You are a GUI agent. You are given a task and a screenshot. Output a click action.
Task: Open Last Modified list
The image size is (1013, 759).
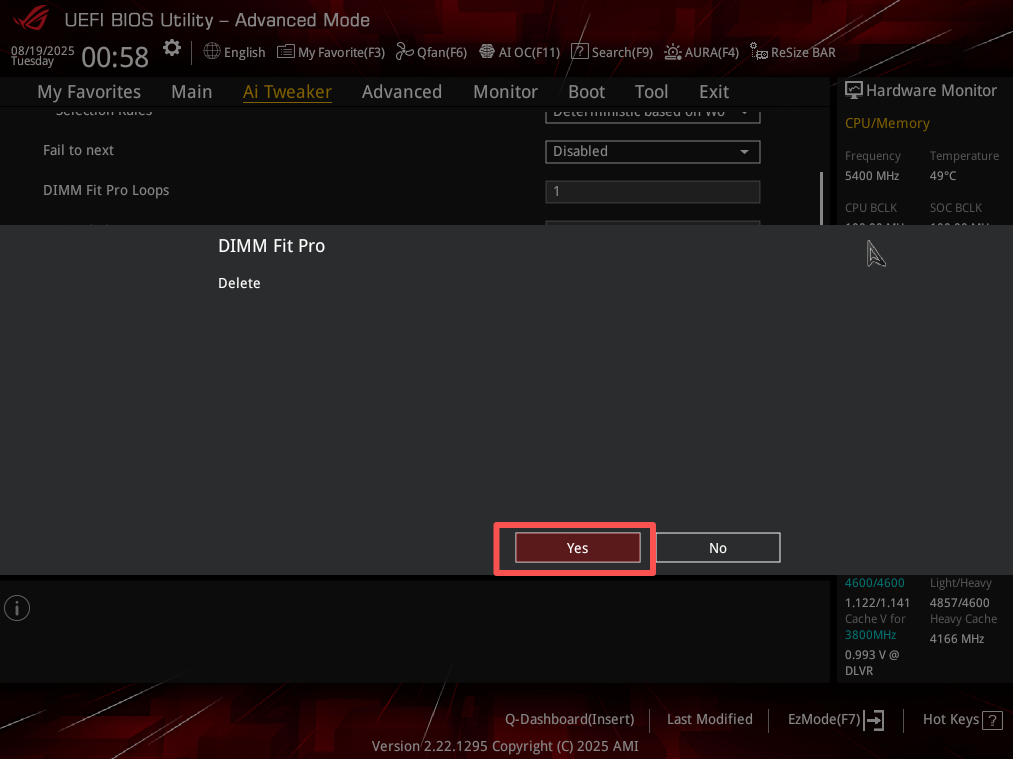(709, 719)
